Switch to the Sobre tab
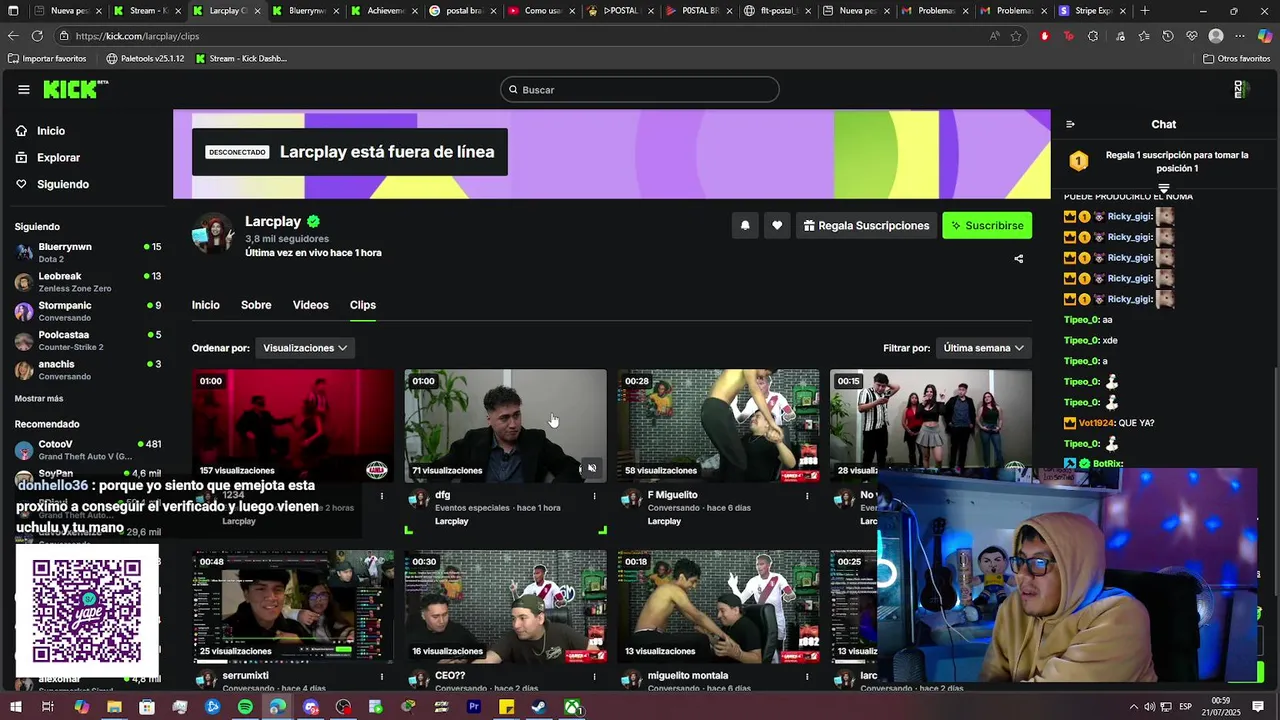 (256, 305)
